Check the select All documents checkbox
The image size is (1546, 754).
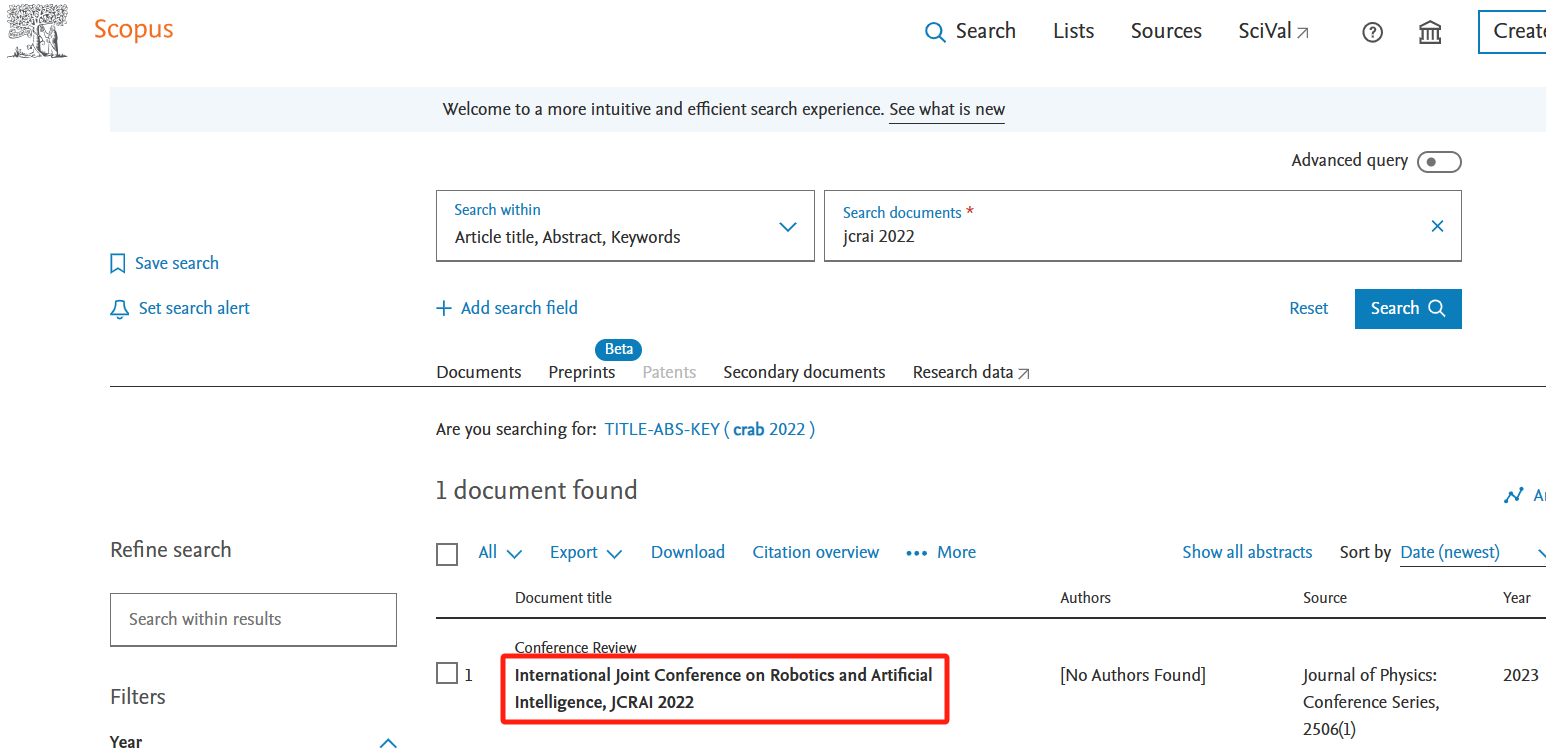pos(447,554)
